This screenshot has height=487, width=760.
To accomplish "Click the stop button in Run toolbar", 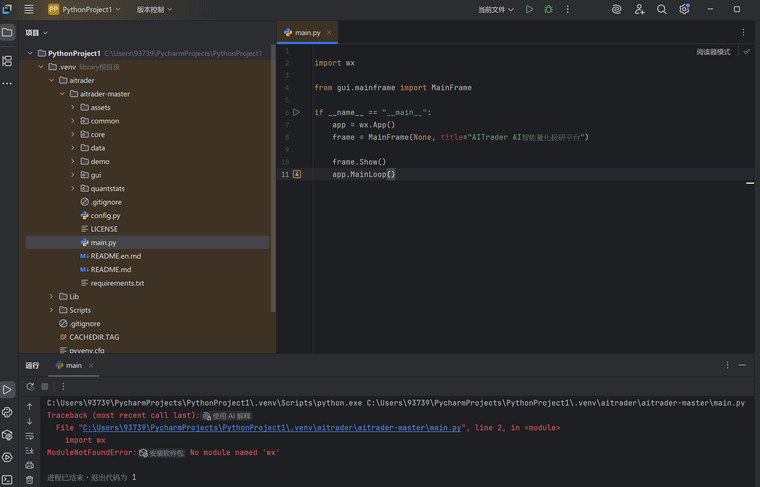I will coord(45,386).
